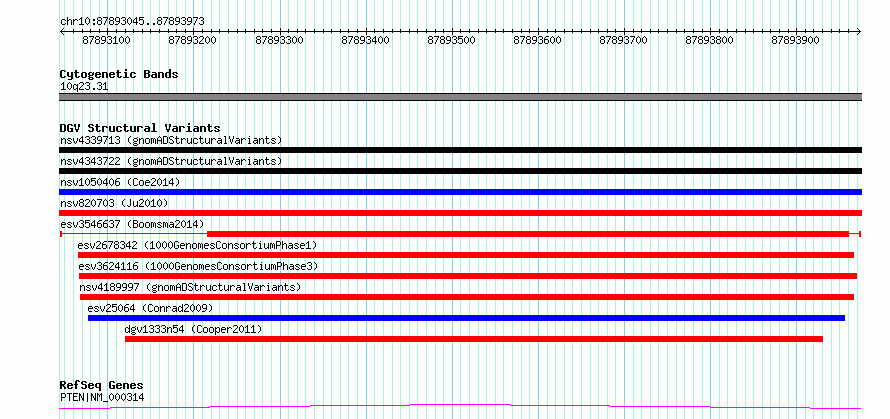Open the PTEN|NM_000314 gene label
890x419 pixels.
pos(102,397)
